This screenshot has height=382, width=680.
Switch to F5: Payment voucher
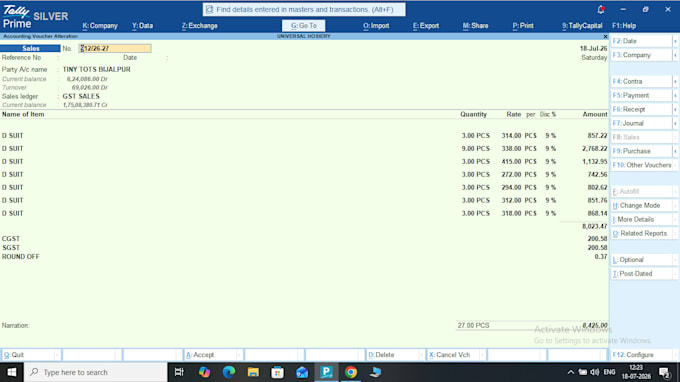click(641, 95)
